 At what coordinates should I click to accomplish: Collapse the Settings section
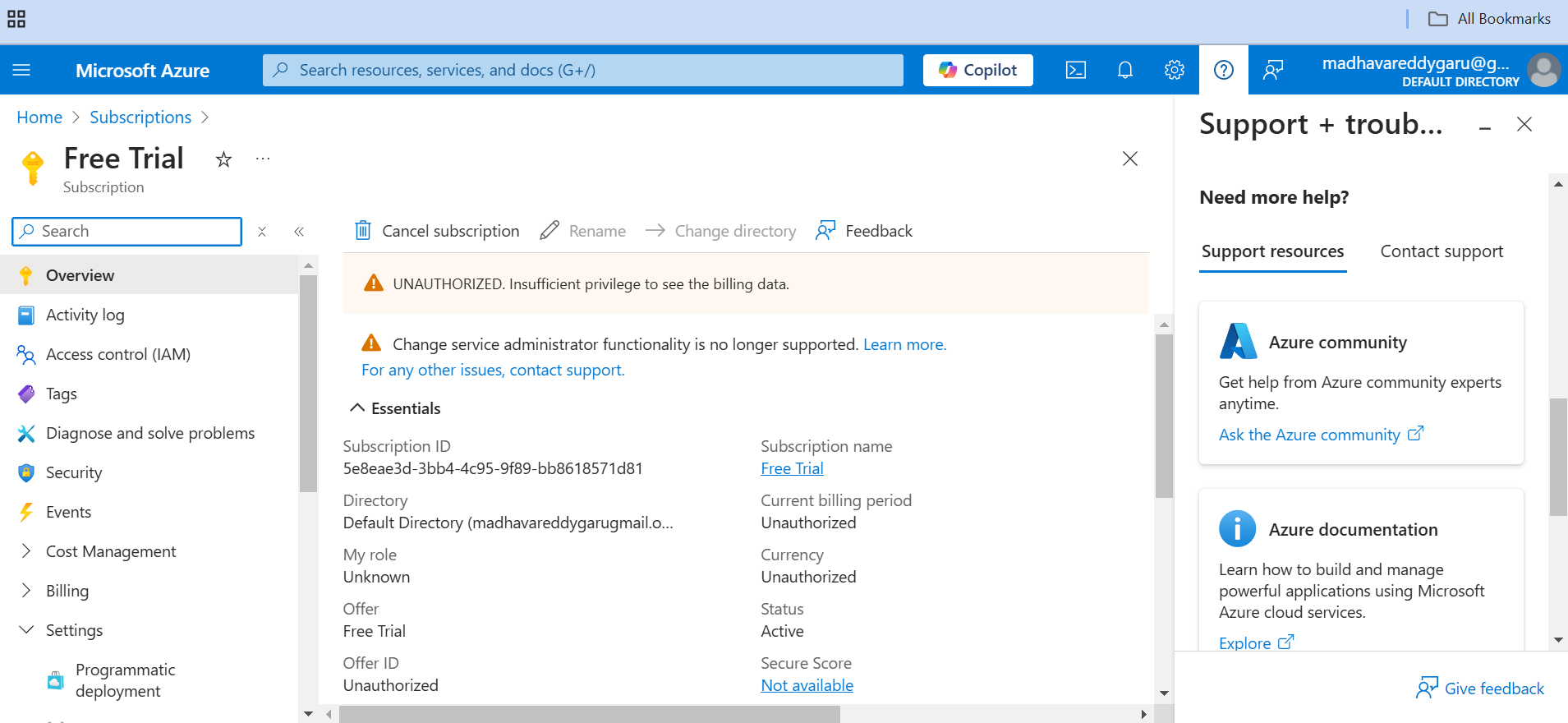[x=149, y=630]
